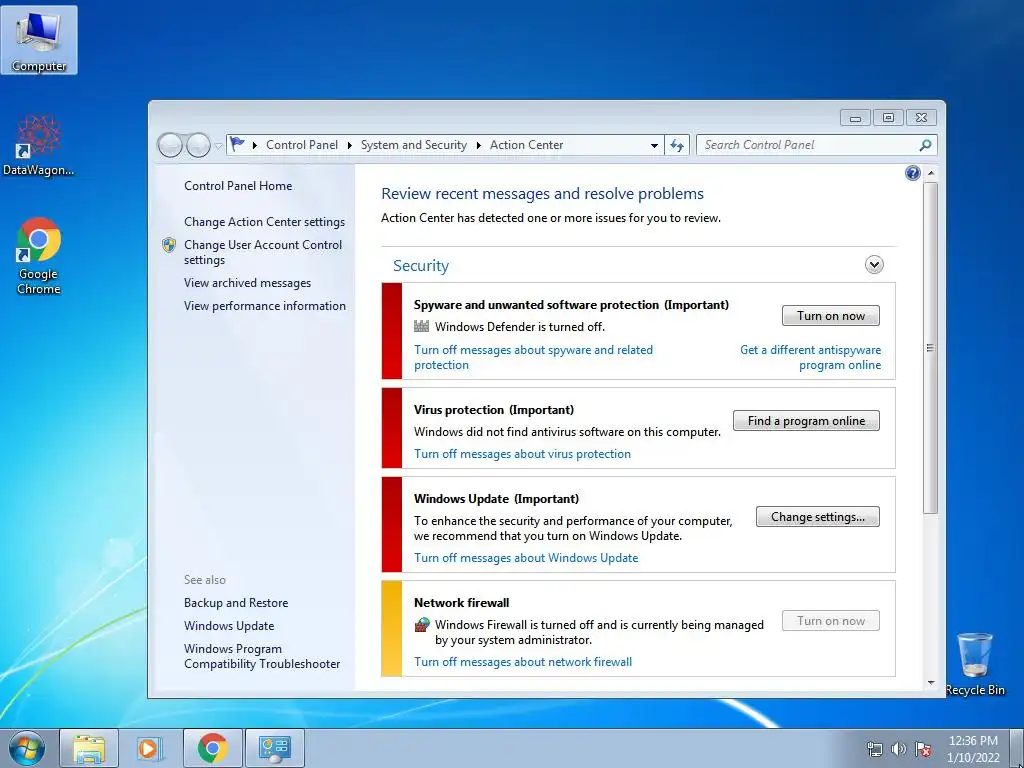Go to Control Panel Home
Image resolution: width=1024 pixels, height=768 pixels.
point(238,185)
